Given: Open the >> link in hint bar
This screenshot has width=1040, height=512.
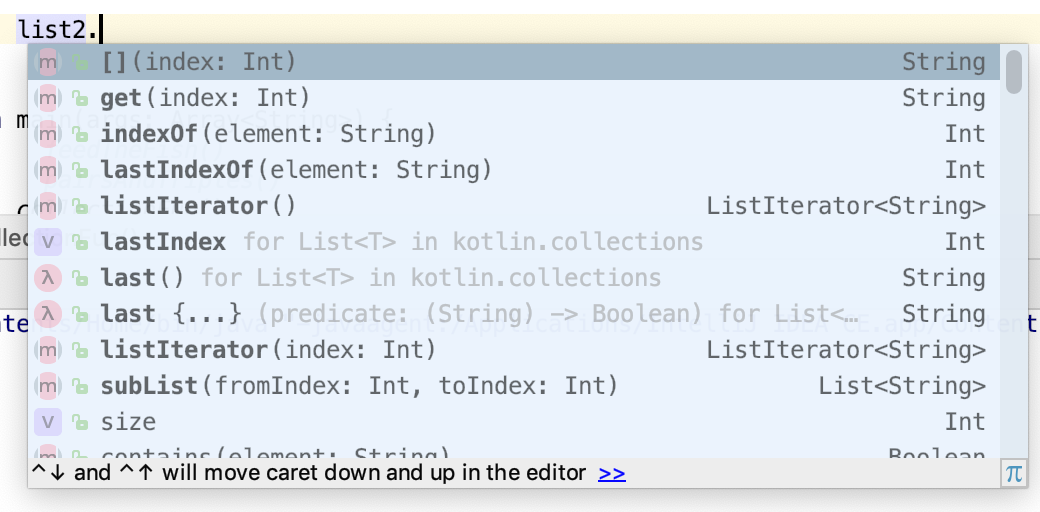Looking at the screenshot, I should click(612, 473).
